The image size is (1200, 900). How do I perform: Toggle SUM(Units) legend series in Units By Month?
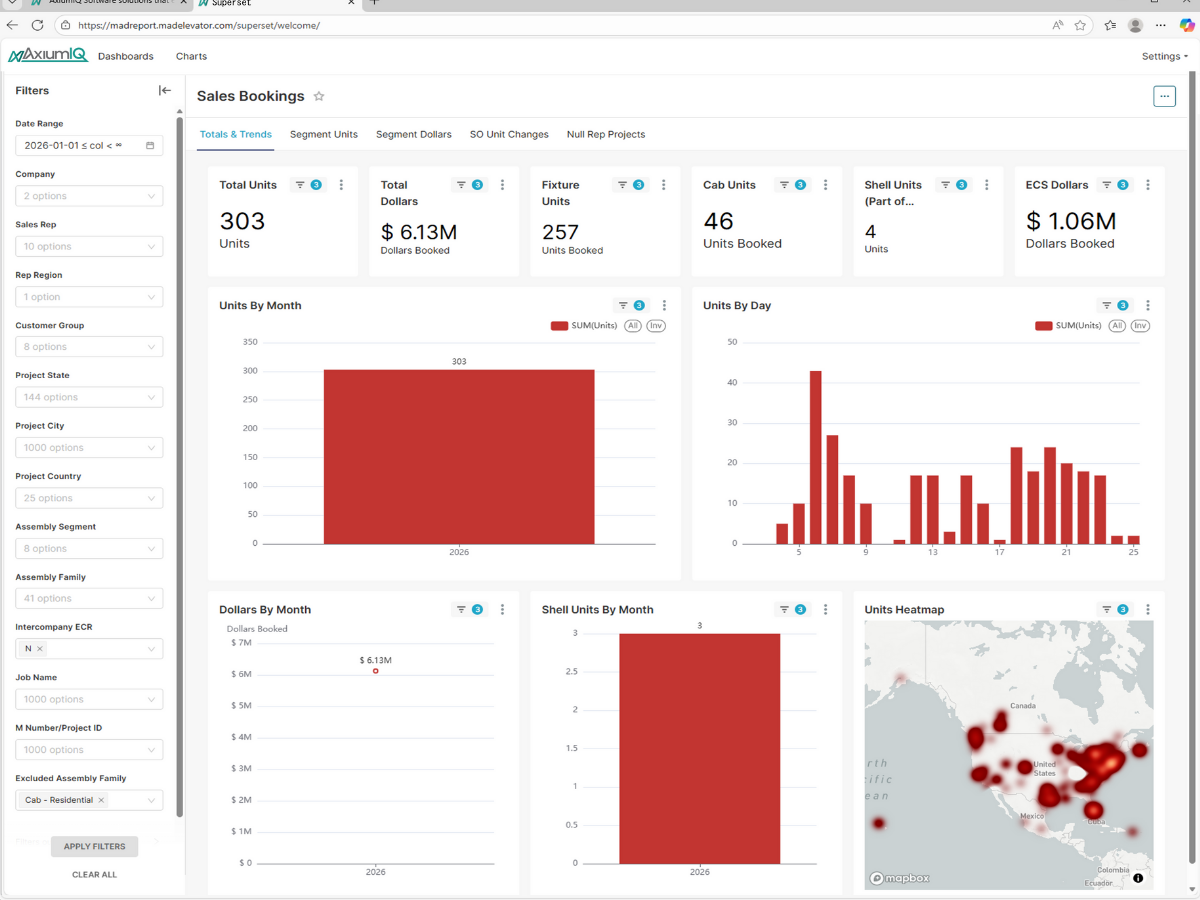[585, 326]
